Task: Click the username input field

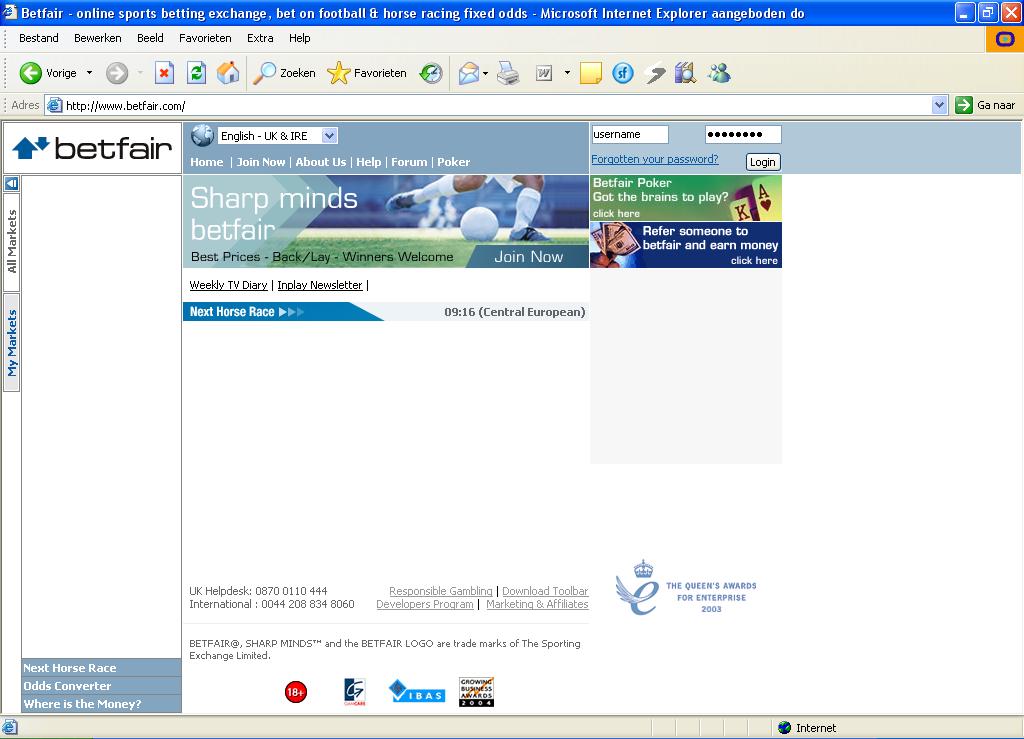Action: [630, 134]
